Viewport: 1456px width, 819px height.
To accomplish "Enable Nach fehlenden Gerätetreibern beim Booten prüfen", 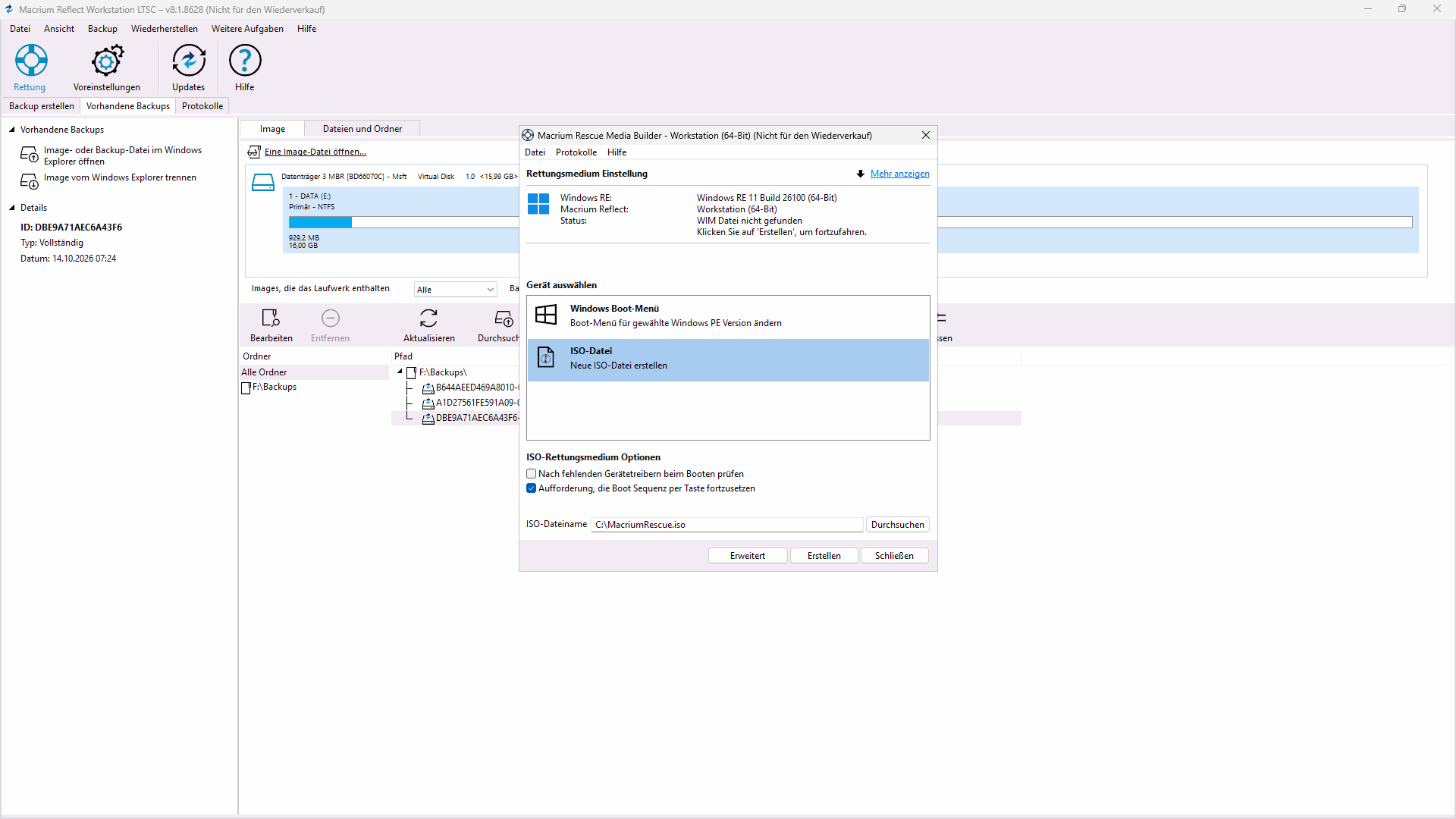I will (x=532, y=474).
